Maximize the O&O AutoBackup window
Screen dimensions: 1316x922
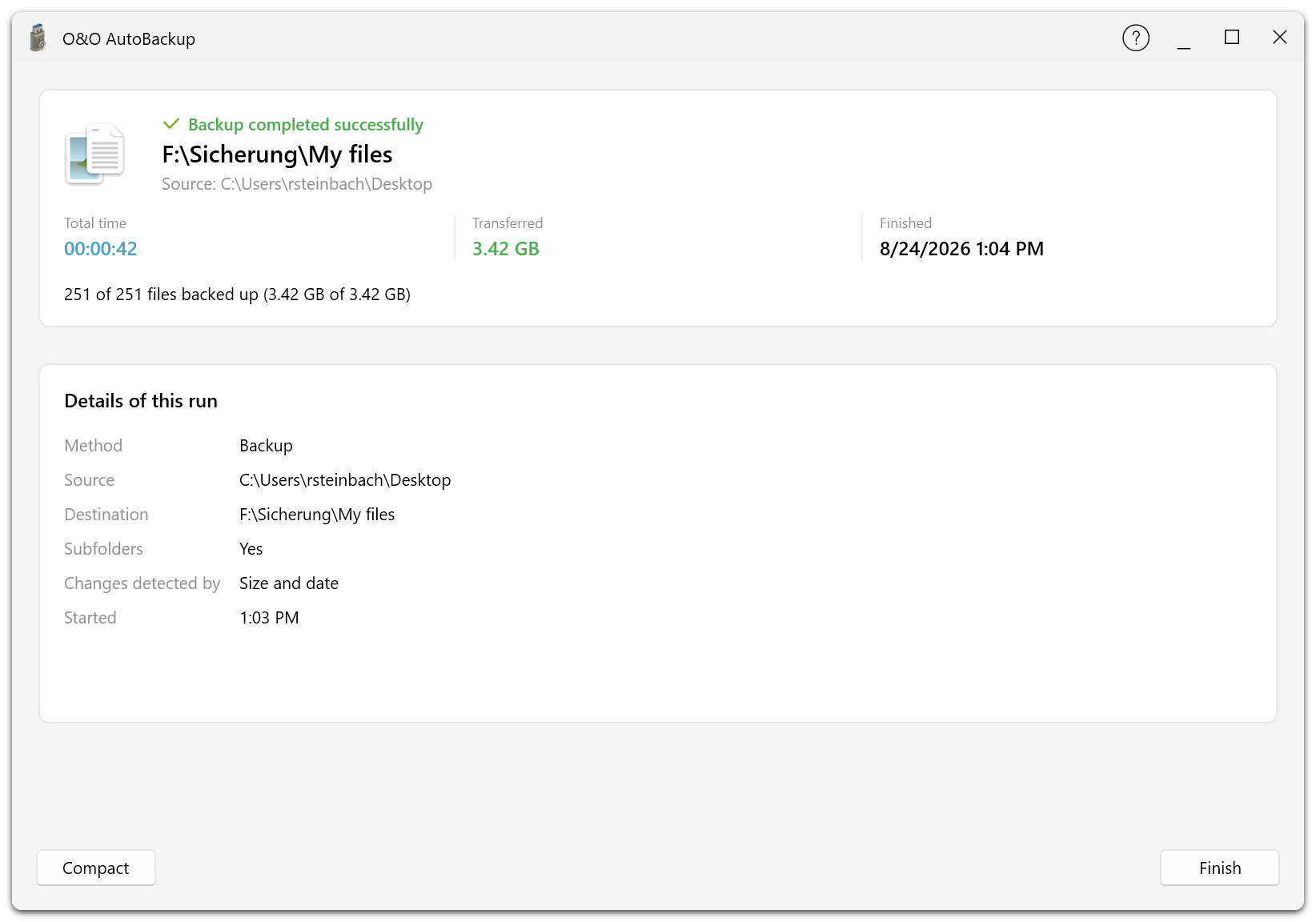point(1231,38)
